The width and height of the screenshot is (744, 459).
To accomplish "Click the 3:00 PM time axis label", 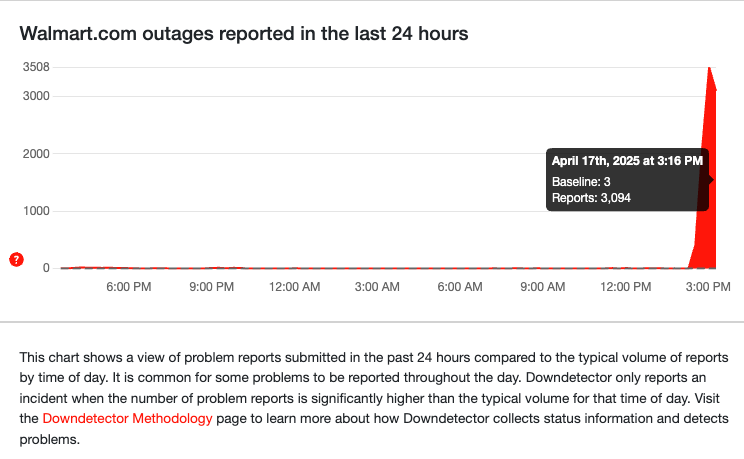I will (x=707, y=287).
